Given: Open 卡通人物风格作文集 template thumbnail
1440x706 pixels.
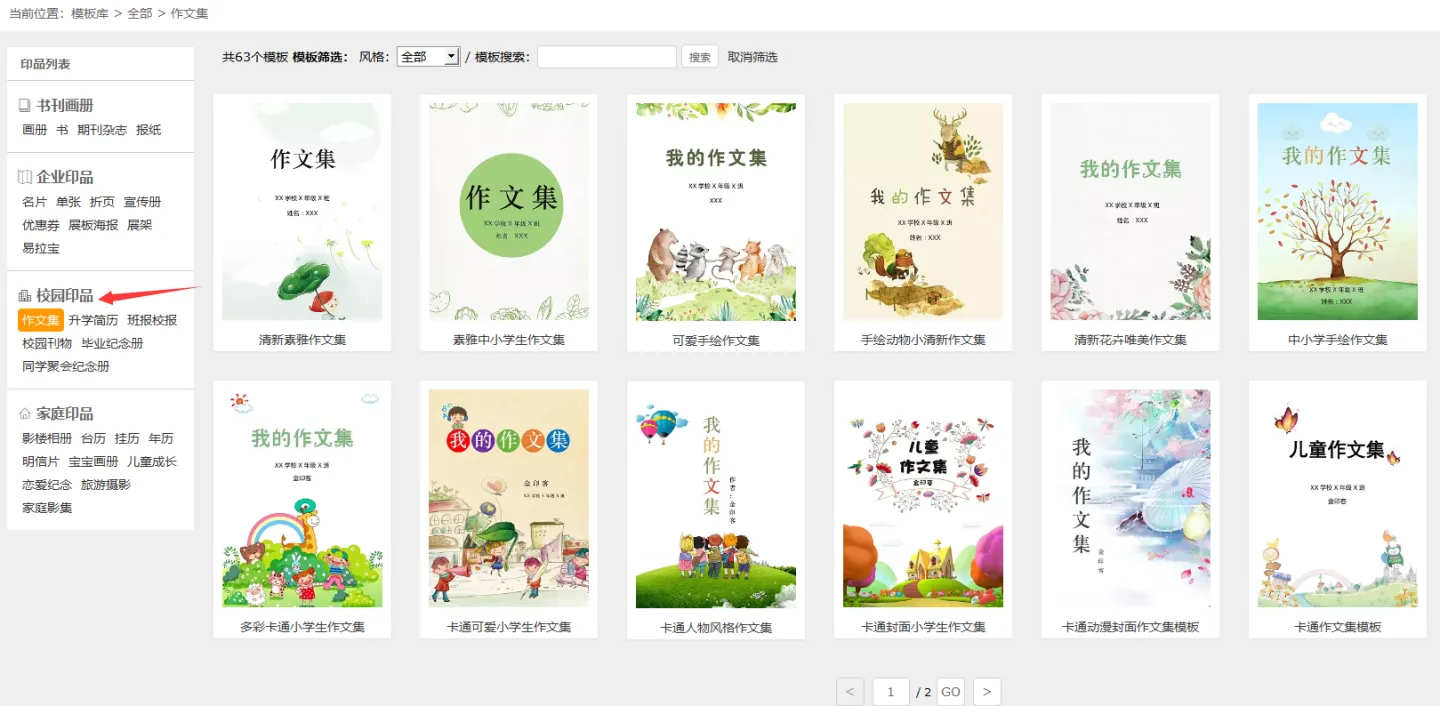Looking at the screenshot, I should pyautogui.click(x=716, y=498).
